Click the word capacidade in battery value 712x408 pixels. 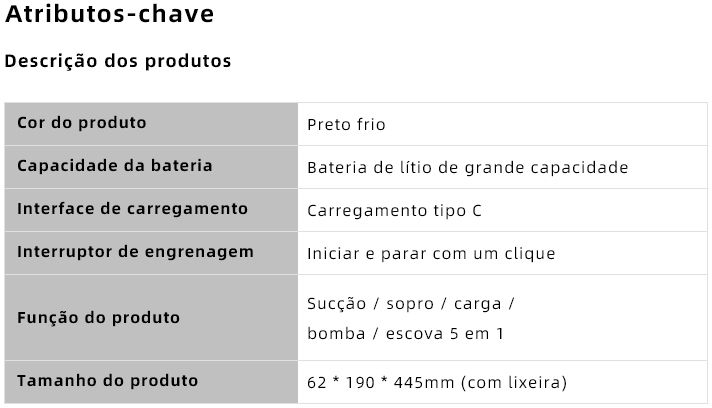coord(579,168)
